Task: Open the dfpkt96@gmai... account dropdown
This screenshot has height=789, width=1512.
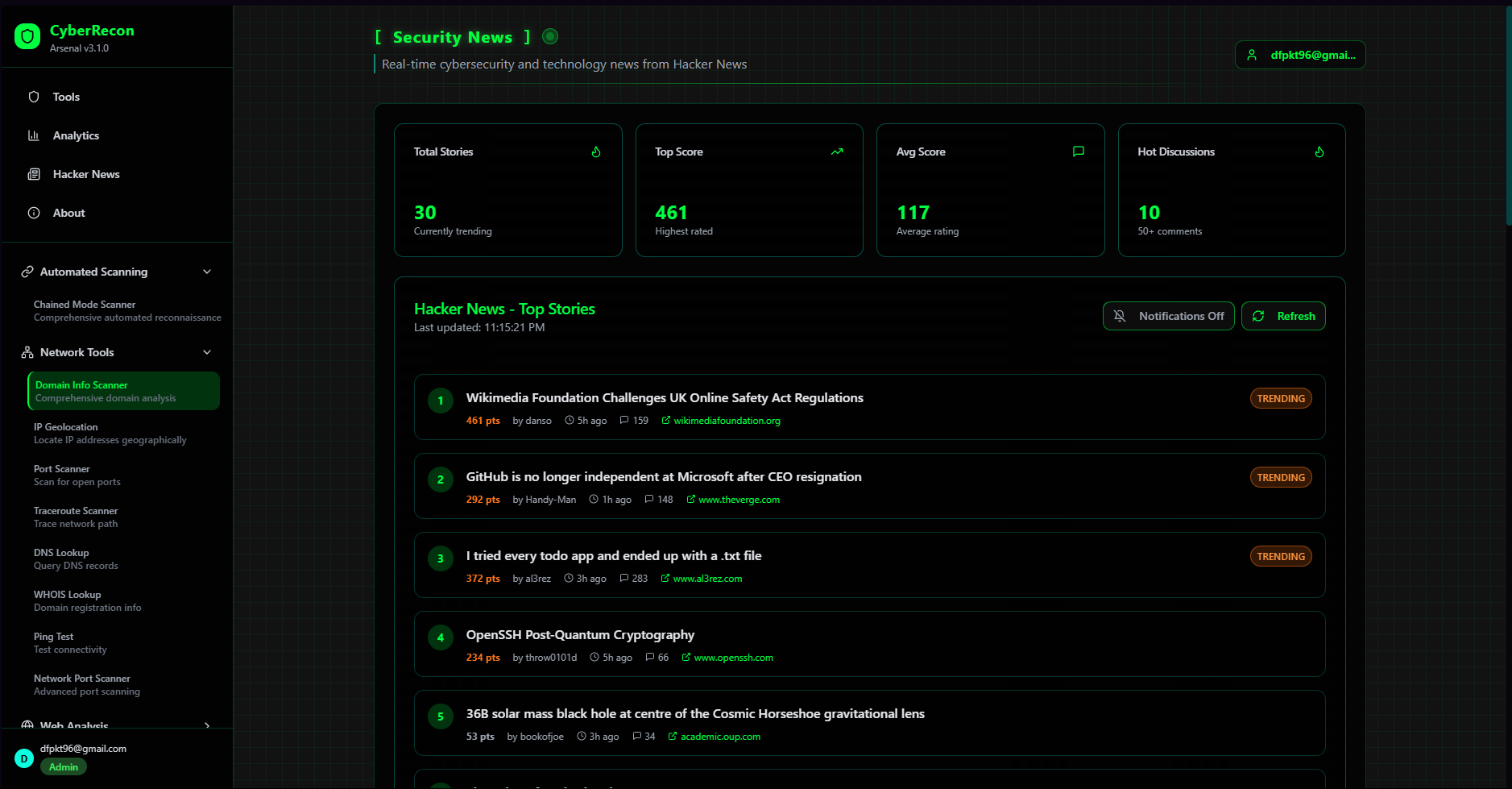Action: tap(1300, 55)
